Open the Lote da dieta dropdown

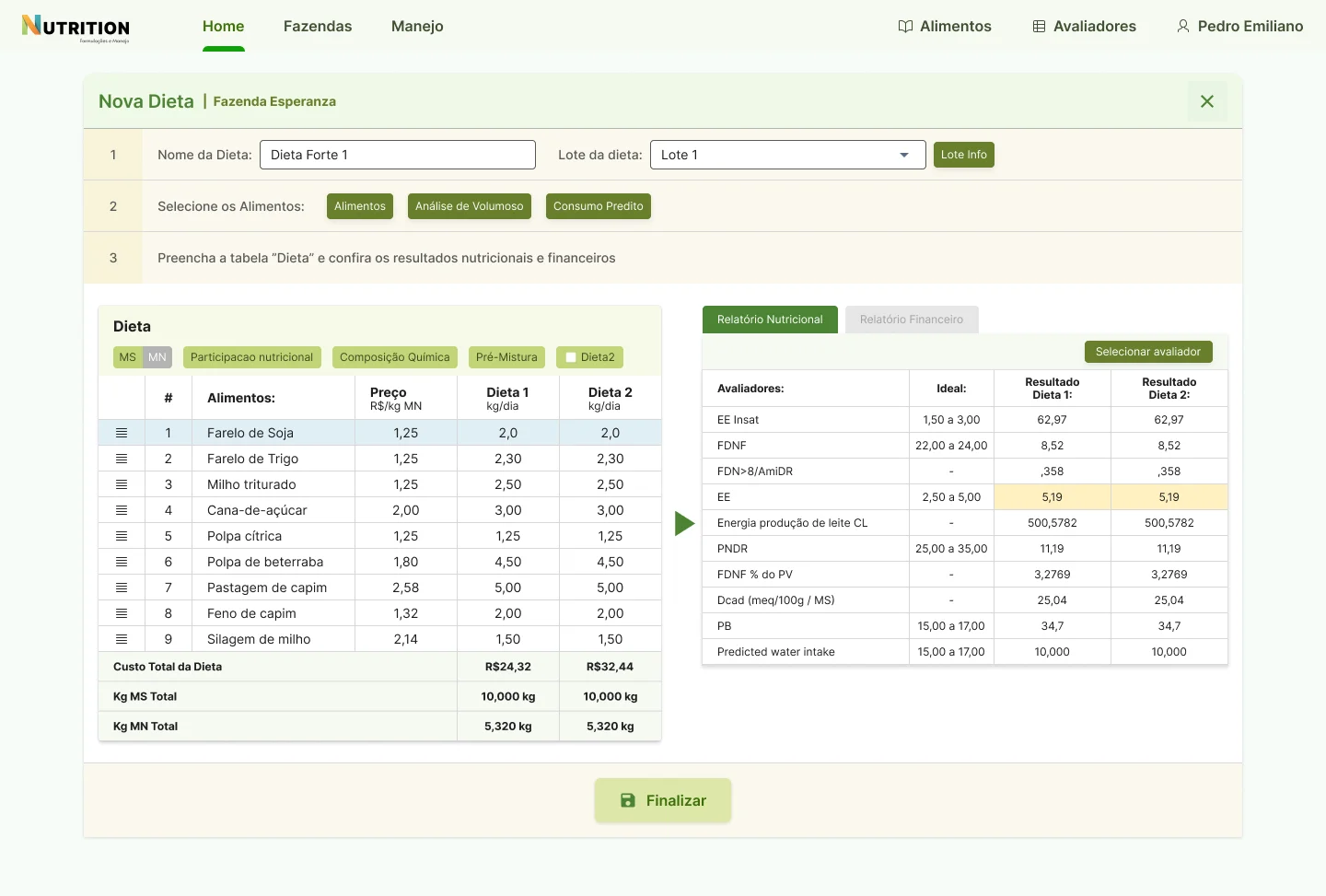787,155
